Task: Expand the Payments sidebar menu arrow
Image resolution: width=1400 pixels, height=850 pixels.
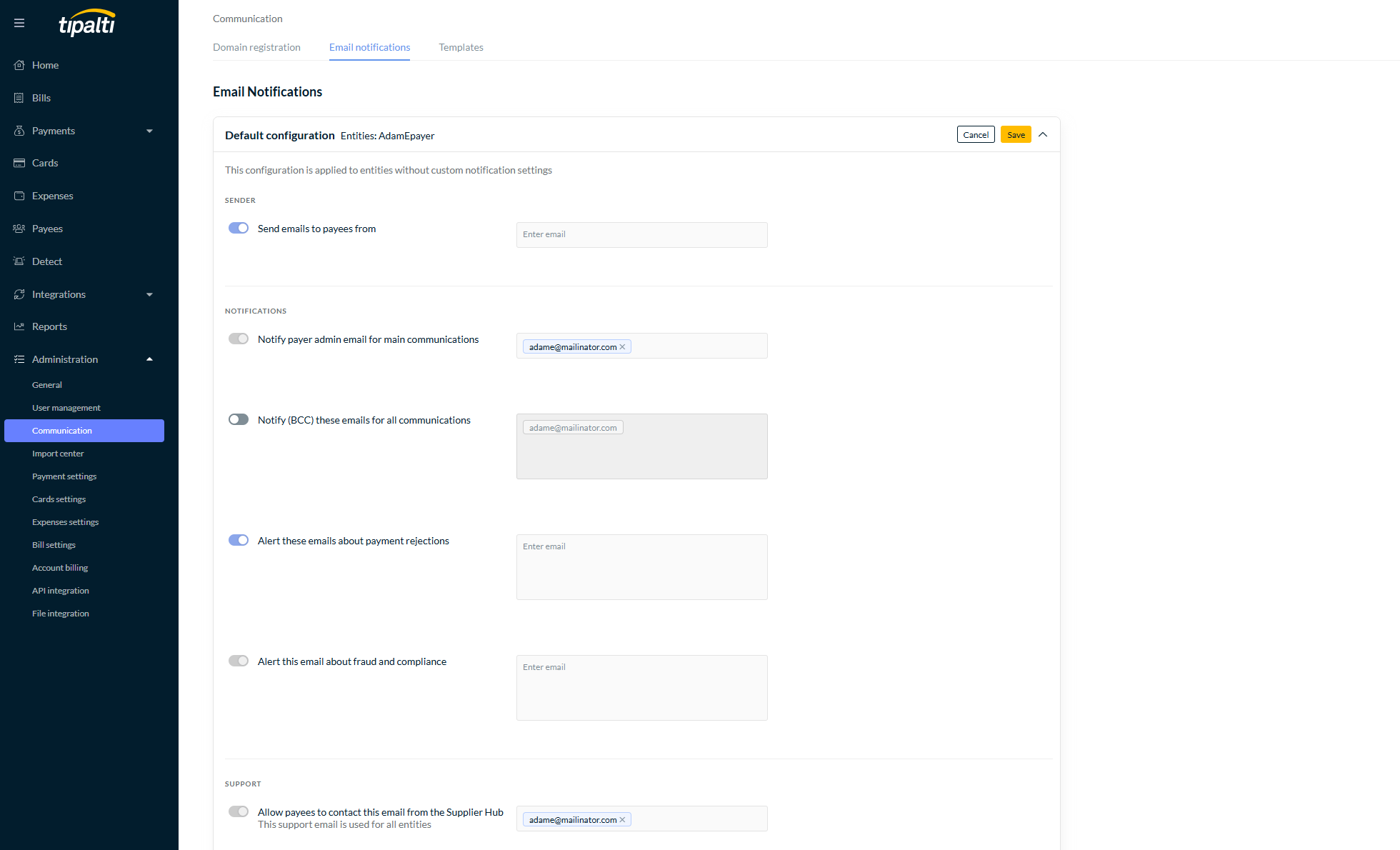Action: pos(149,131)
